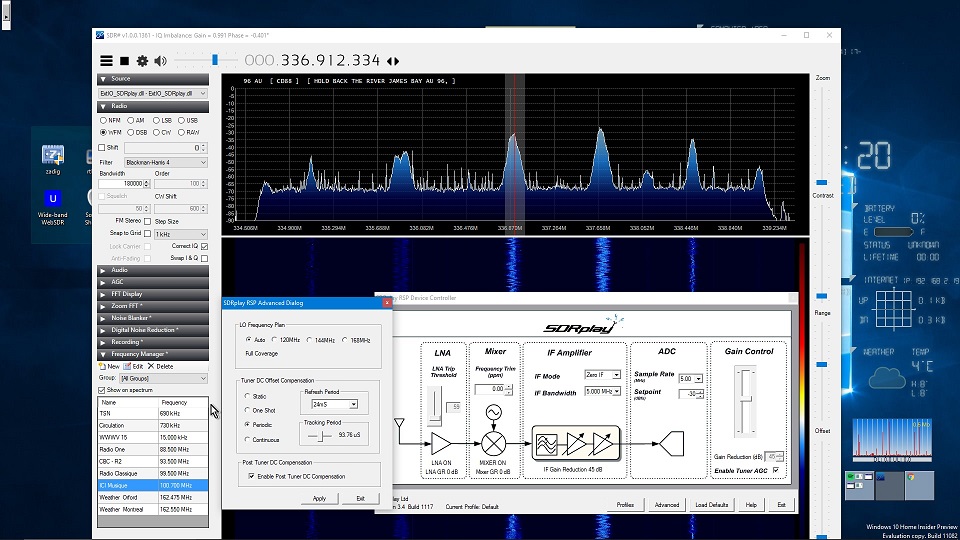Click the IF filter amplifier block
The height and width of the screenshot is (540, 960).
576,443
